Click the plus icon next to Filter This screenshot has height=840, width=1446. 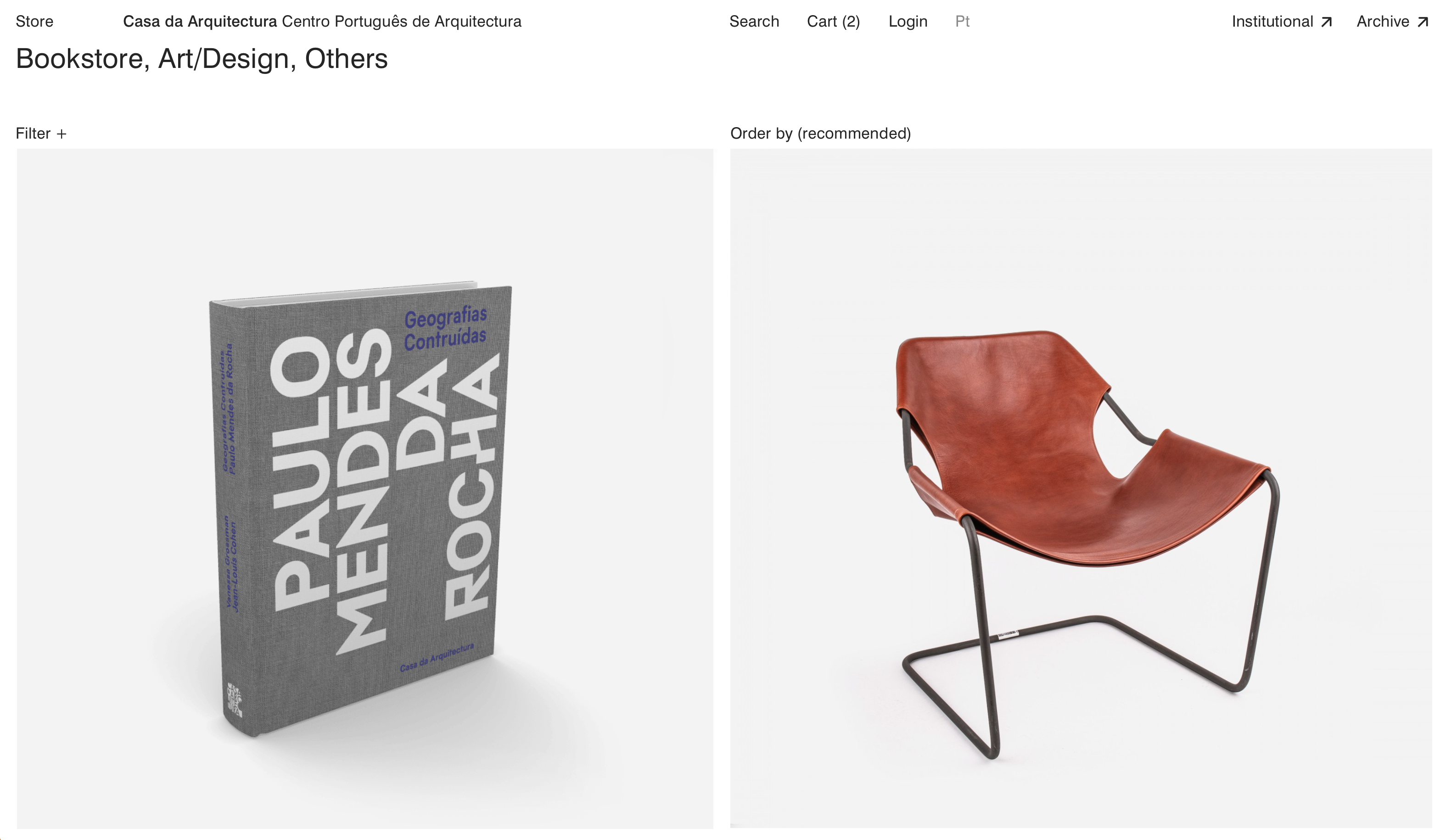point(62,134)
